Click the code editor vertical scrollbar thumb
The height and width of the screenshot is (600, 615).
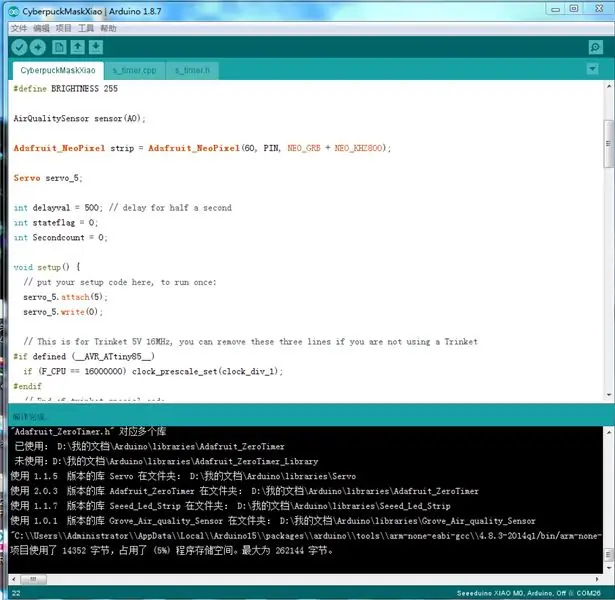(x=609, y=144)
